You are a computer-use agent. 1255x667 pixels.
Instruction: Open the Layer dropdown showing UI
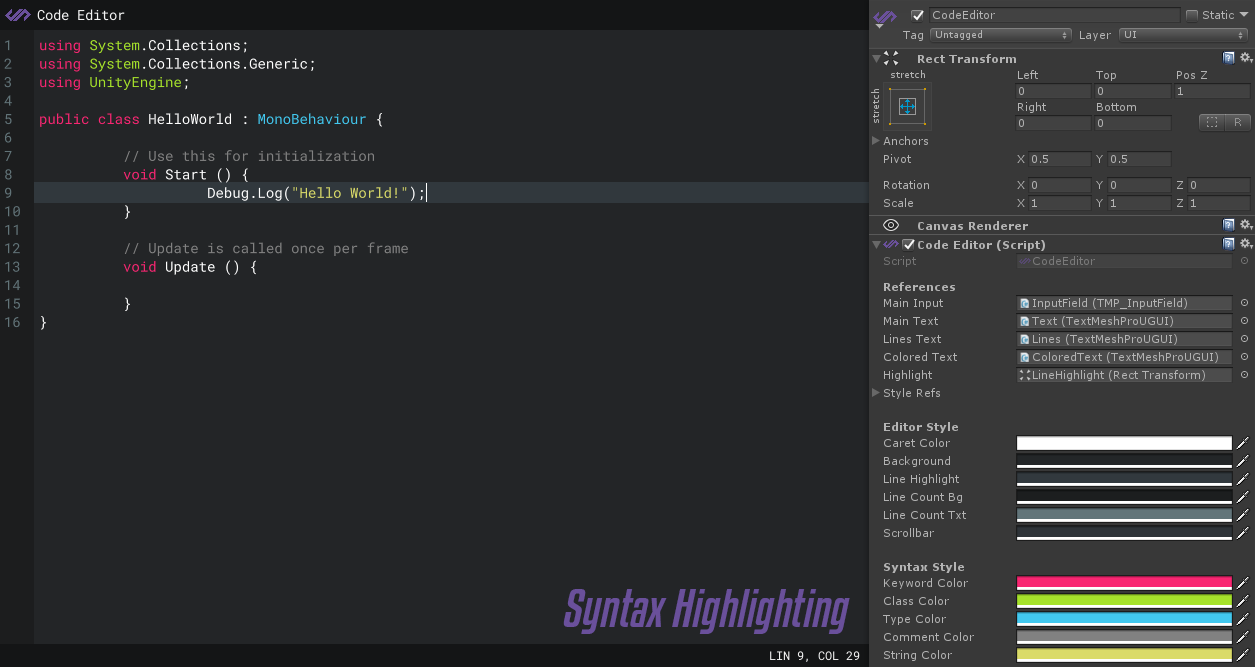tap(1182, 34)
